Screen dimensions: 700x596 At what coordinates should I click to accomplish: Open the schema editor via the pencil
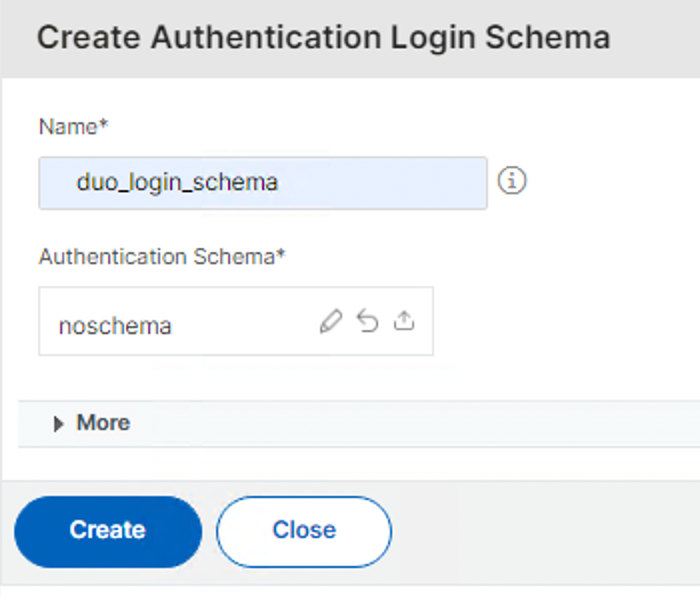click(x=331, y=322)
